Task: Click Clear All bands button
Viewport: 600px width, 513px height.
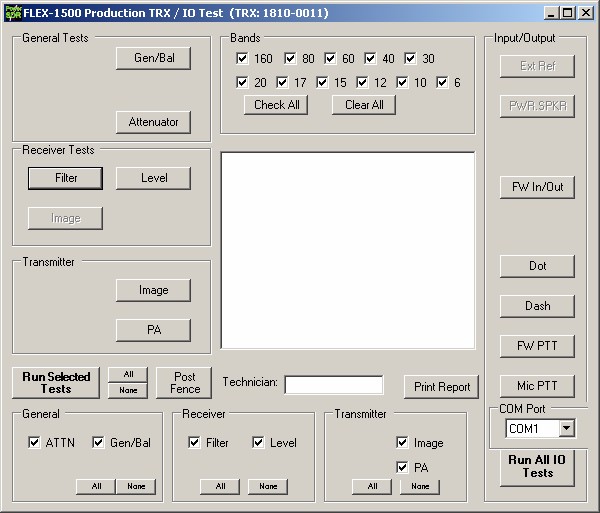Action: [x=364, y=105]
